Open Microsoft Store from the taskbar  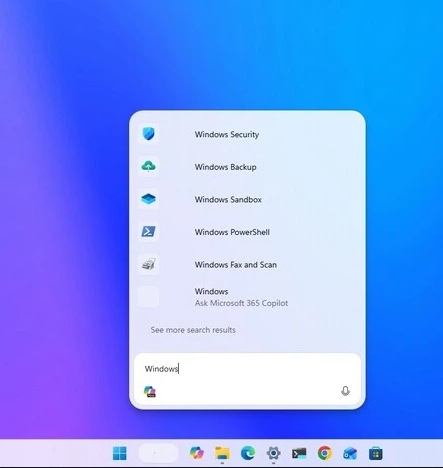(x=376, y=453)
